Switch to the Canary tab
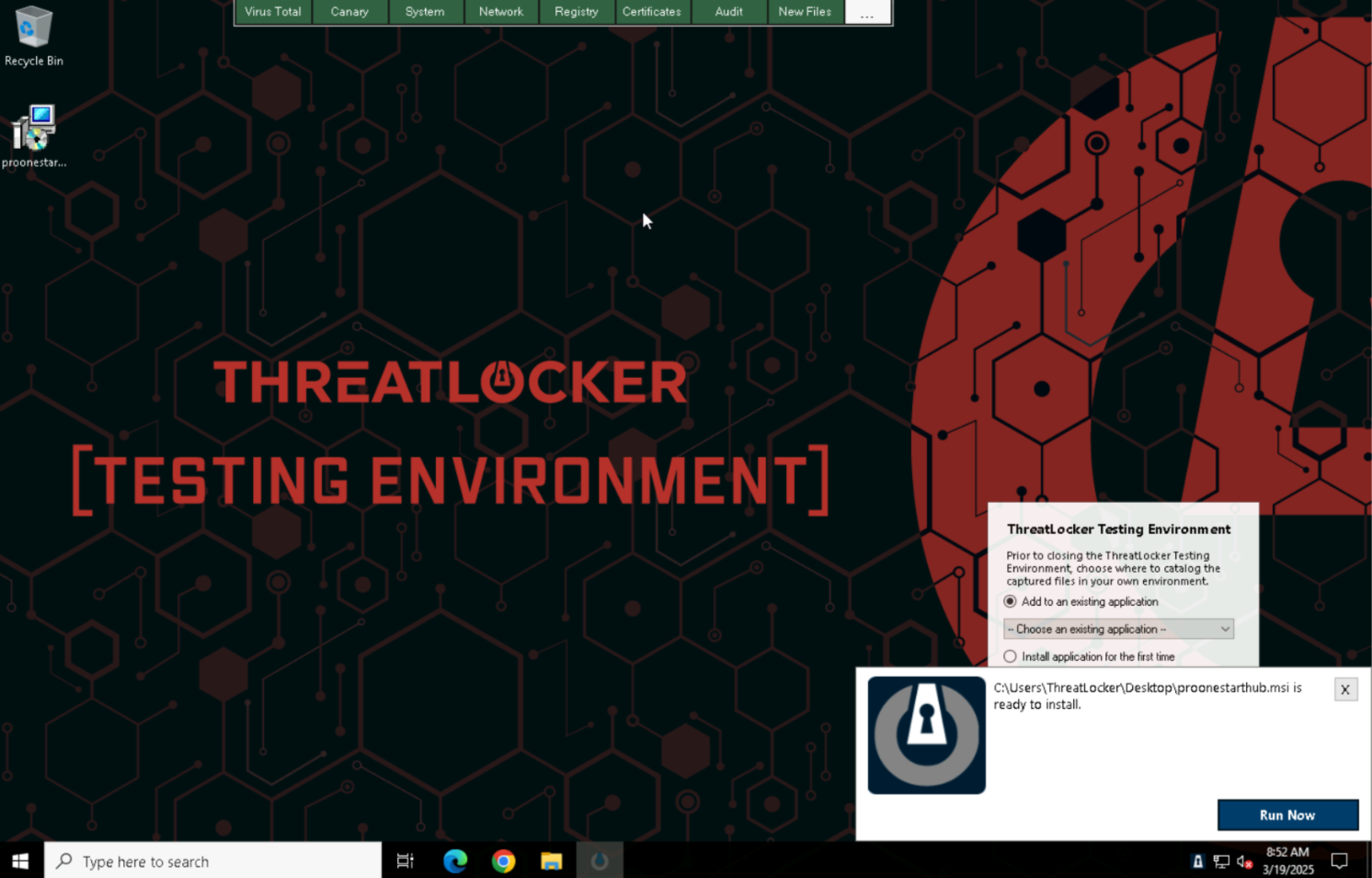Screen dimensions: 1372x878 (349, 12)
